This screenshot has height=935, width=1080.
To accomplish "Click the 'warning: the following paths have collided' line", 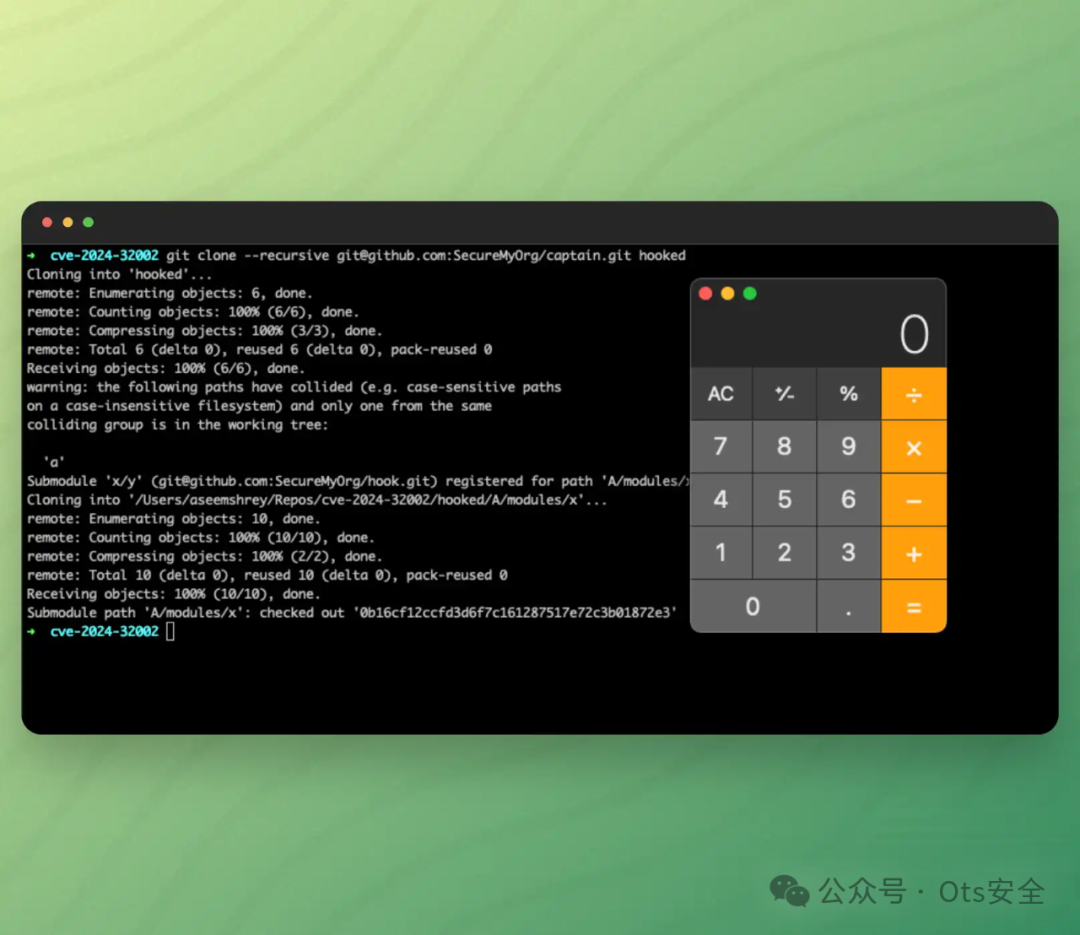I will point(294,387).
